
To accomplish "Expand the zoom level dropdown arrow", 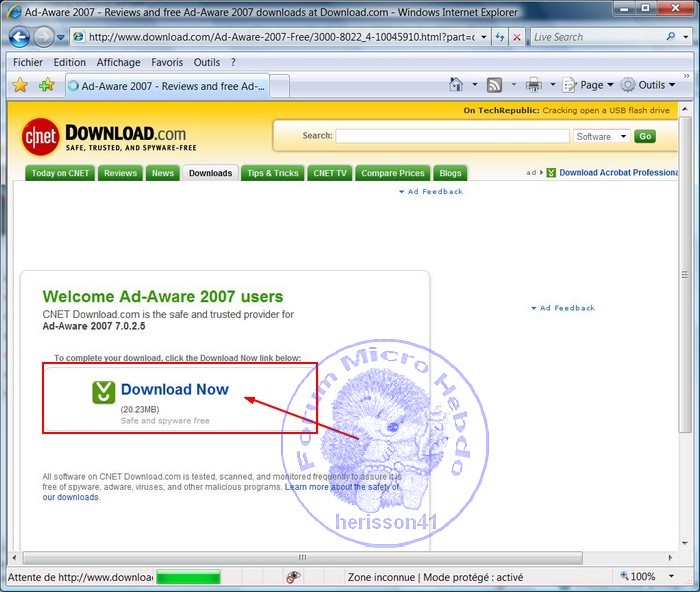I will (671, 576).
